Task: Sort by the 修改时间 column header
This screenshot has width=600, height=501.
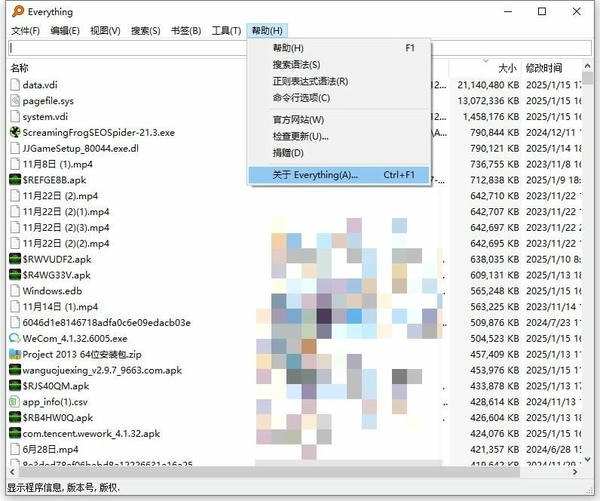Action: pyautogui.click(x=544, y=68)
